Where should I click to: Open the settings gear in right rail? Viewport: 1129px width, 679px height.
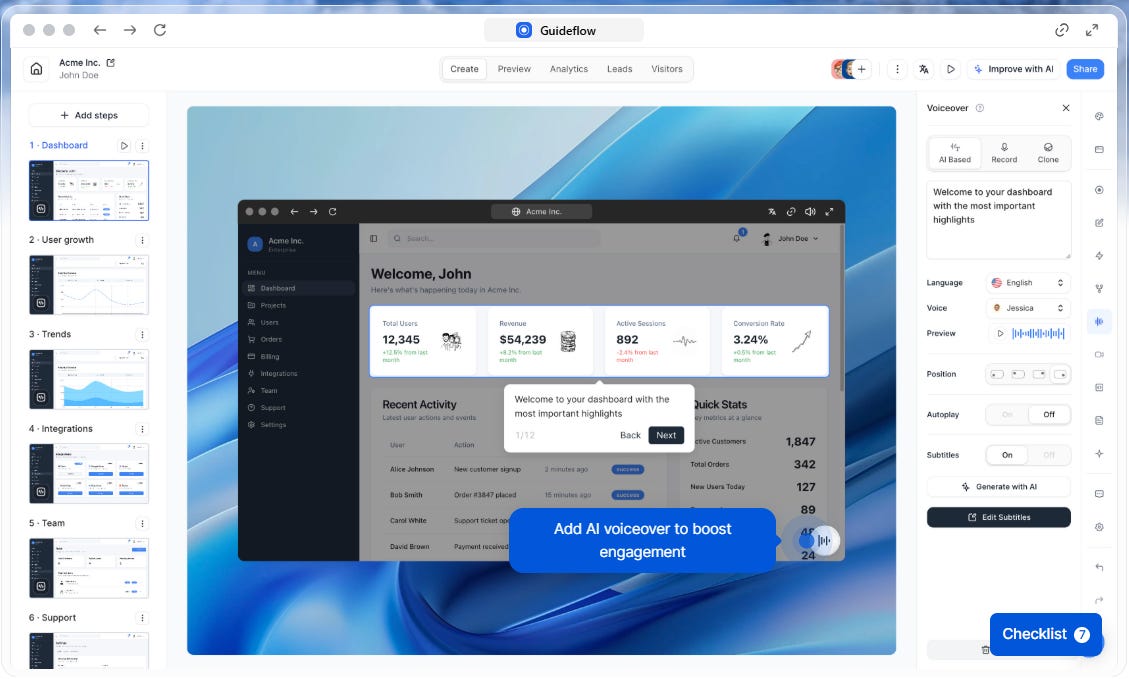point(1099,527)
